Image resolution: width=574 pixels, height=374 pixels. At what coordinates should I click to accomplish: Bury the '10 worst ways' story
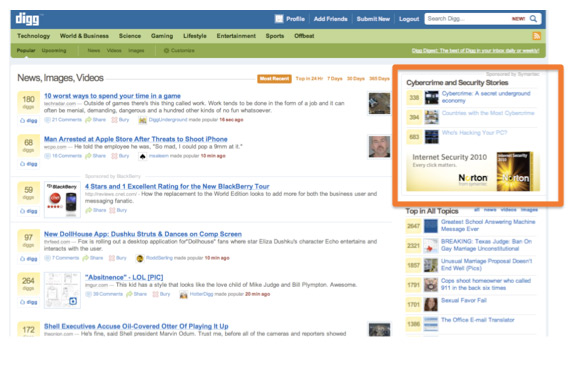click(120, 120)
